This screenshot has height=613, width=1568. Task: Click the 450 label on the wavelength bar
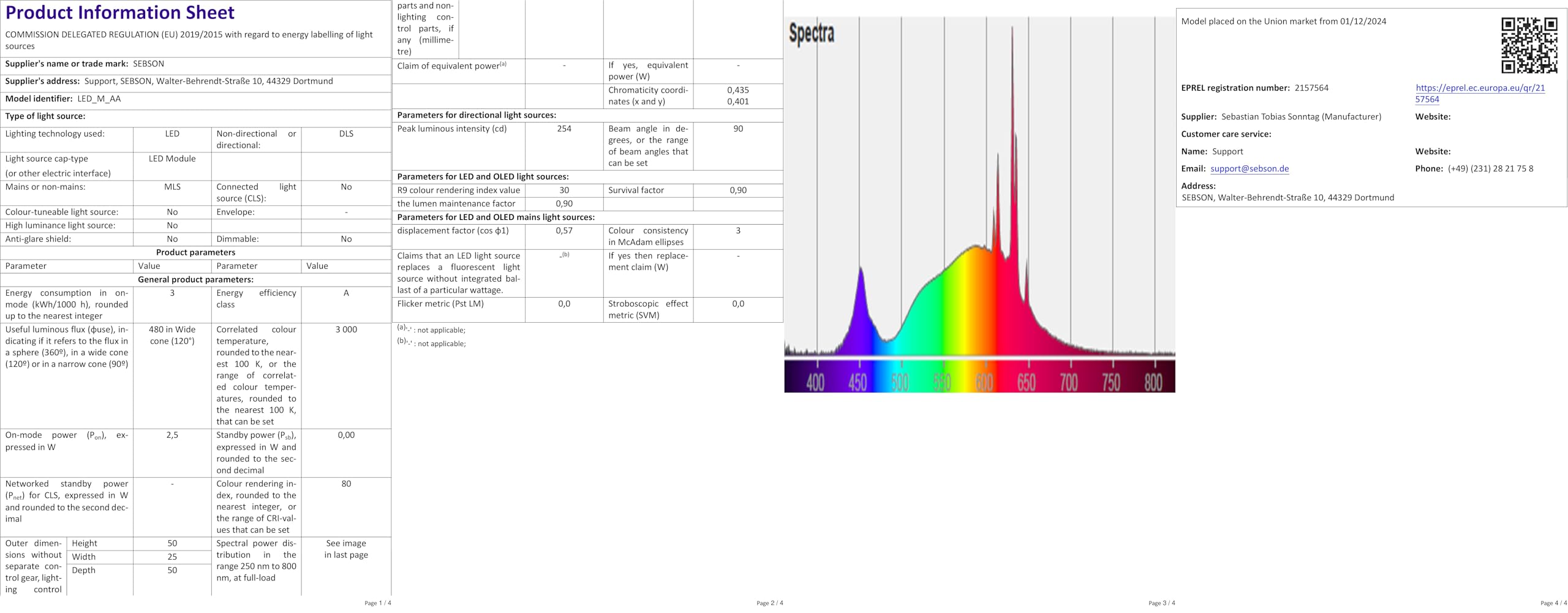pyautogui.click(x=858, y=382)
